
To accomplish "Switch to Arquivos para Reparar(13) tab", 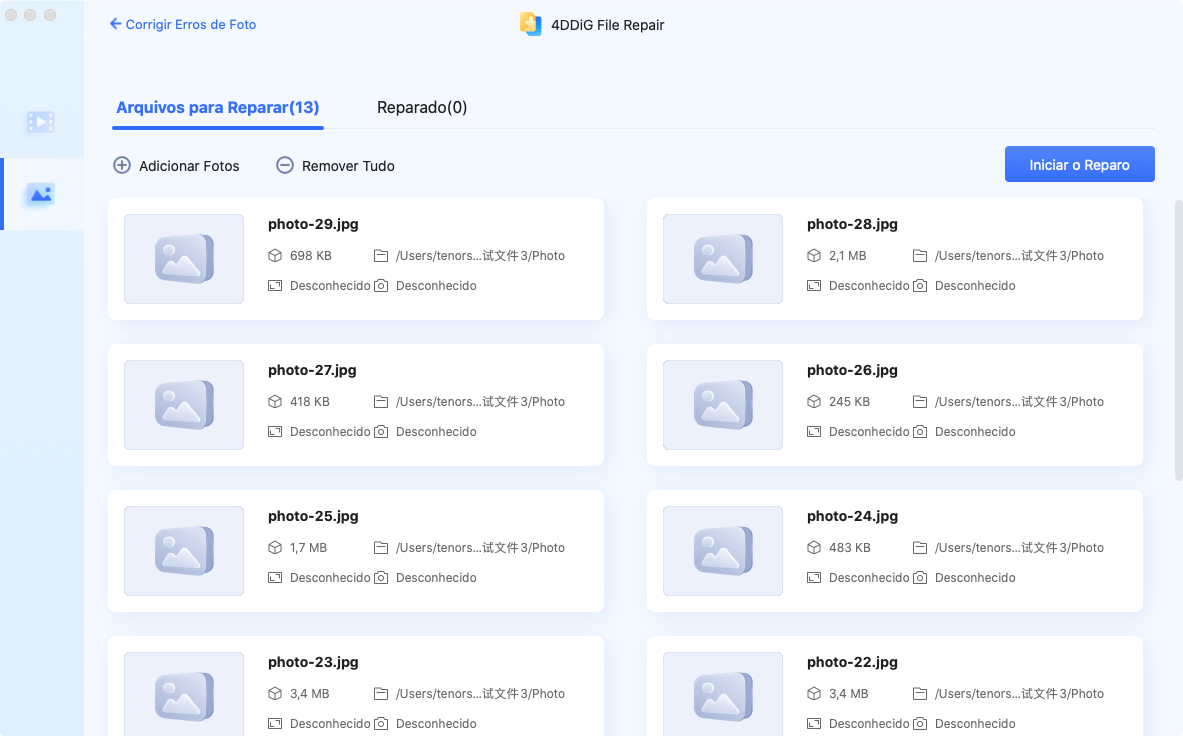I will click(x=217, y=107).
